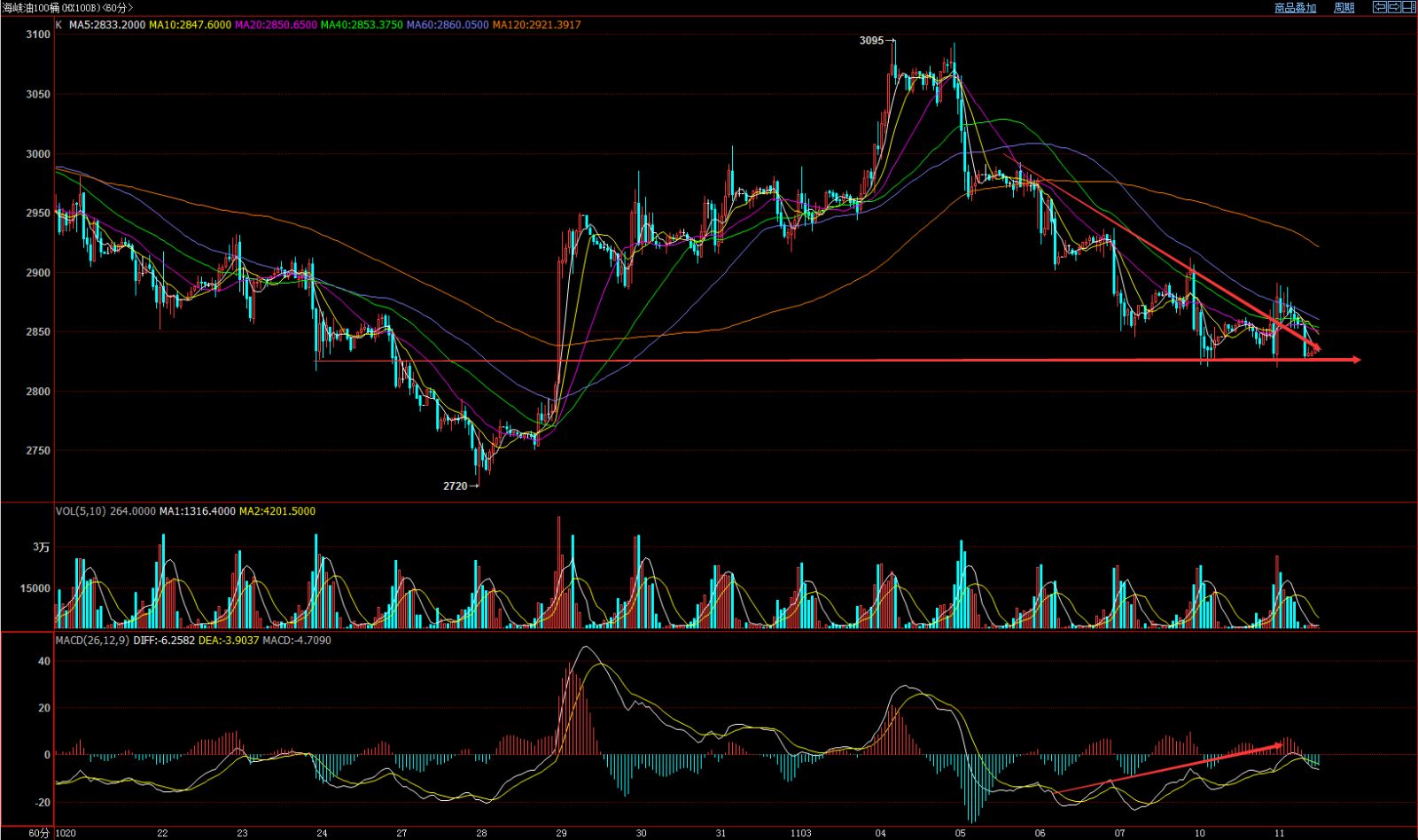The image size is (1418, 840).
Task: Open the 商品叠加 overlay link
Action: tap(1296, 8)
